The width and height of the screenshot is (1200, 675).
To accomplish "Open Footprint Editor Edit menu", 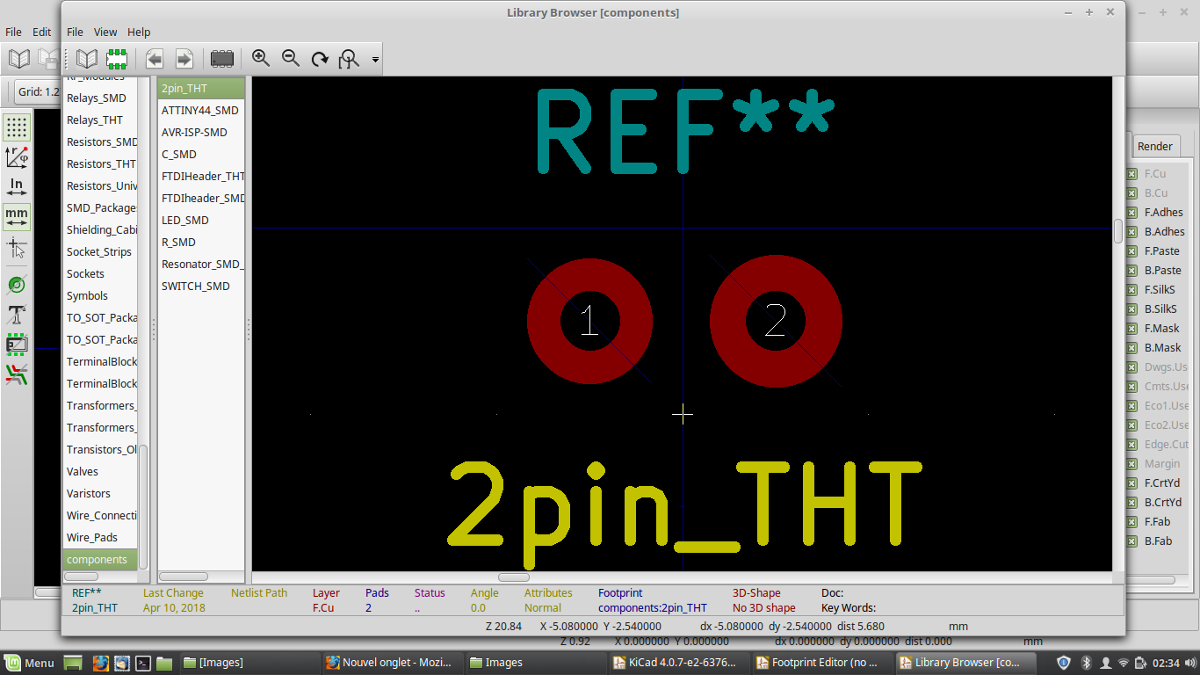I will (x=42, y=32).
